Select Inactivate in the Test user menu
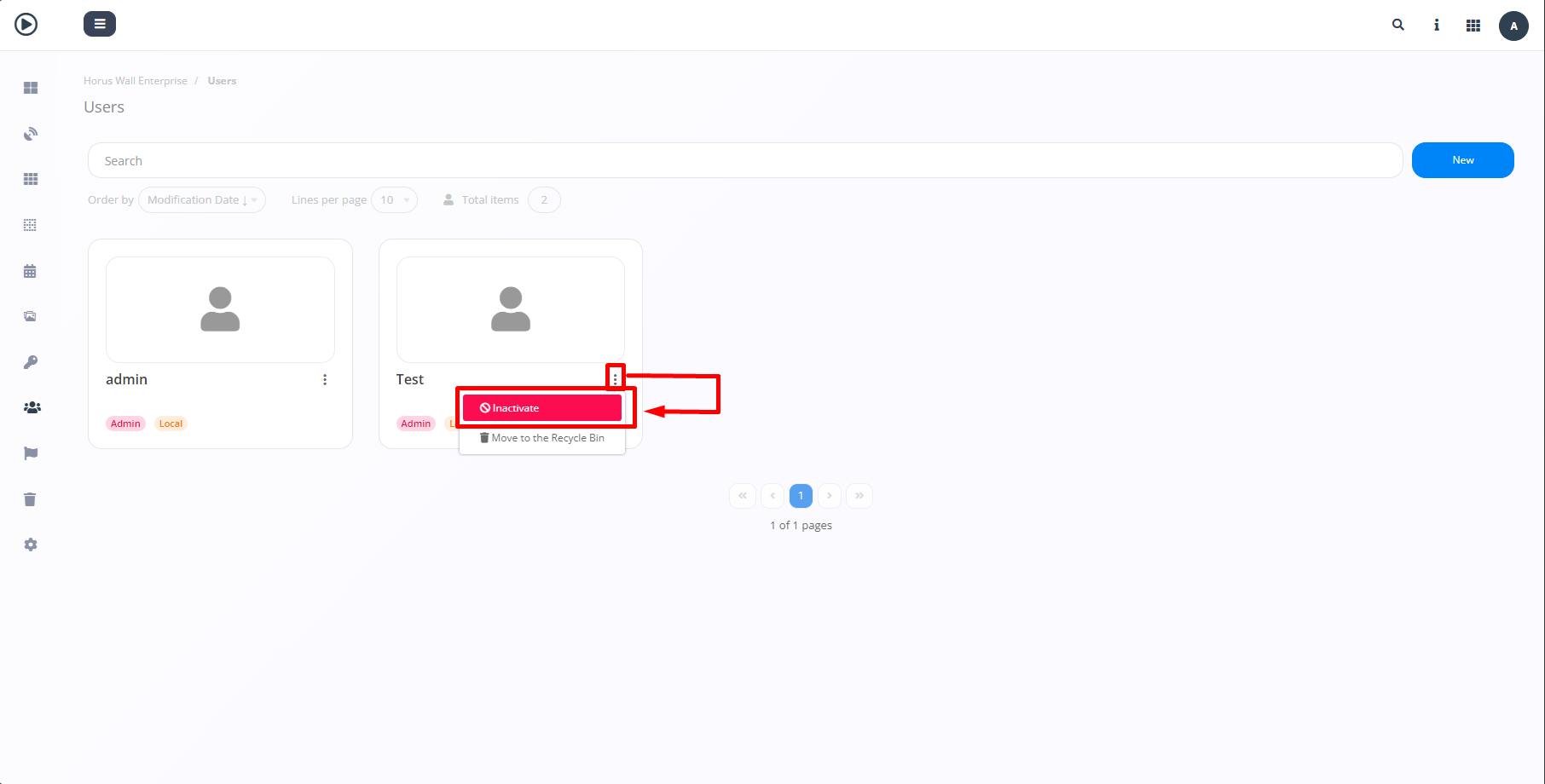Image resolution: width=1545 pixels, height=784 pixels. pyautogui.click(x=541, y=407)
